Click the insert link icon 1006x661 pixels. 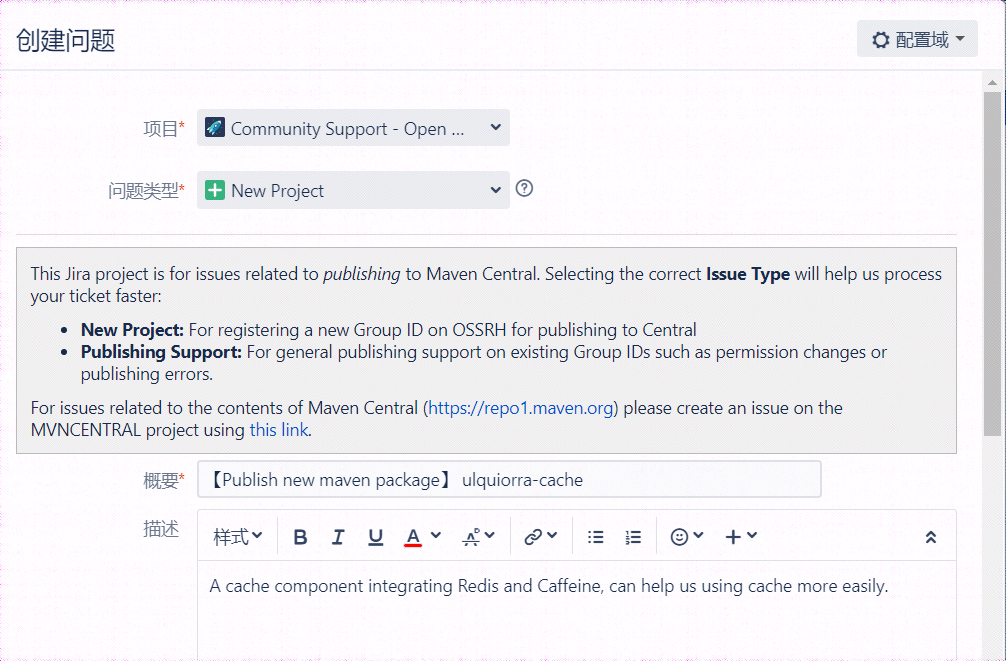[x=533, y=537]
